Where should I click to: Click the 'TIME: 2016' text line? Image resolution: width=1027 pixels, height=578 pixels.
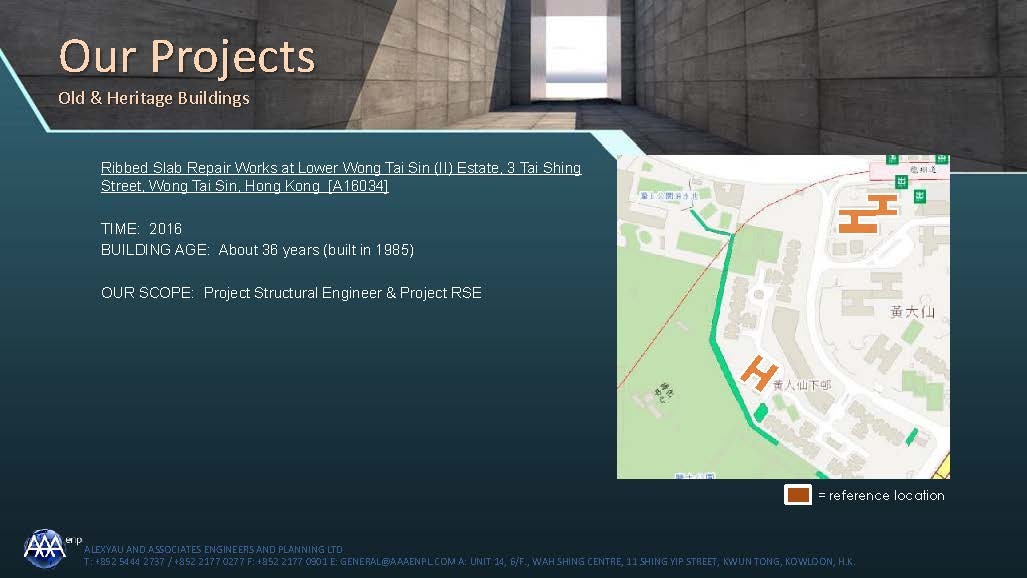coord(141,229)
